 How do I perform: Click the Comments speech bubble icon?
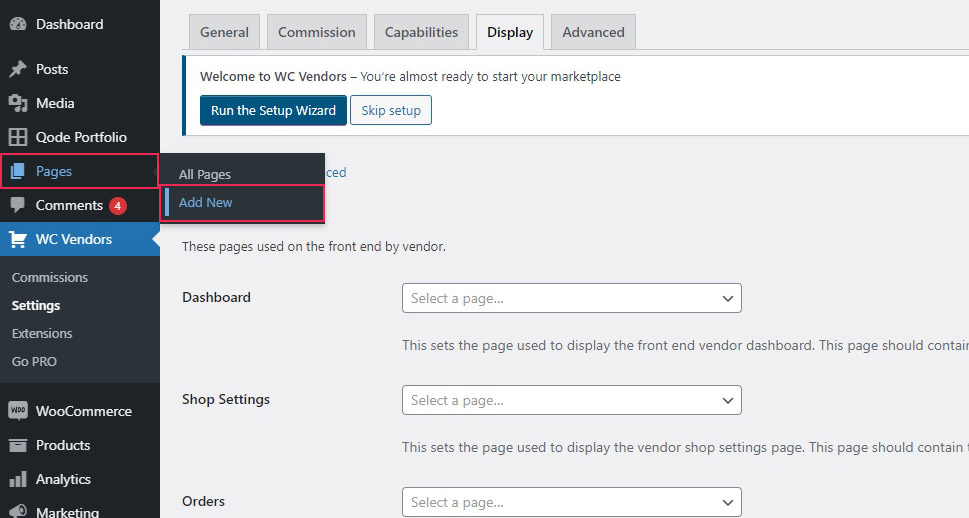point(18,205)
